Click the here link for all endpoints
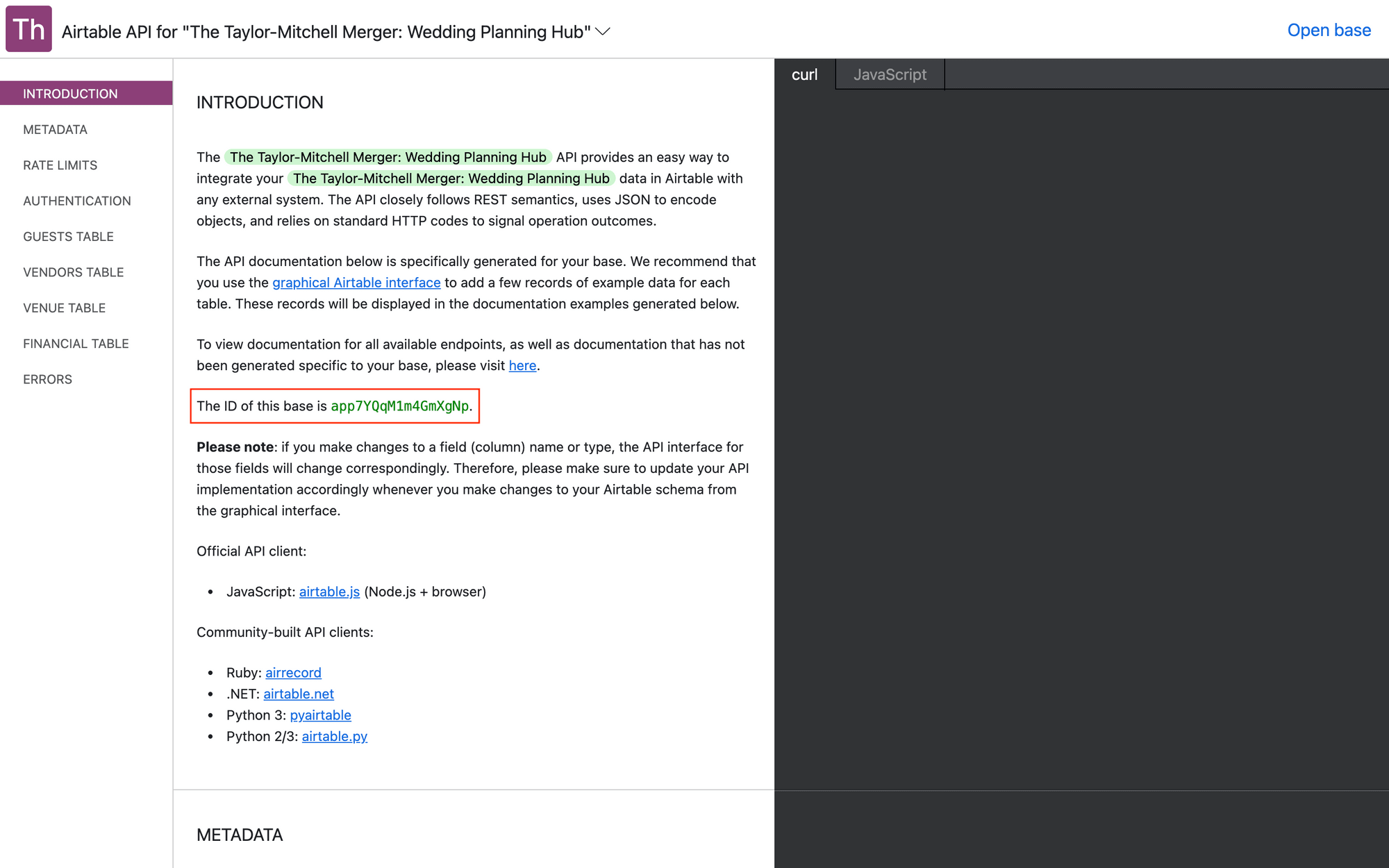Screen dimensions: 1389x868 point(522,365)
